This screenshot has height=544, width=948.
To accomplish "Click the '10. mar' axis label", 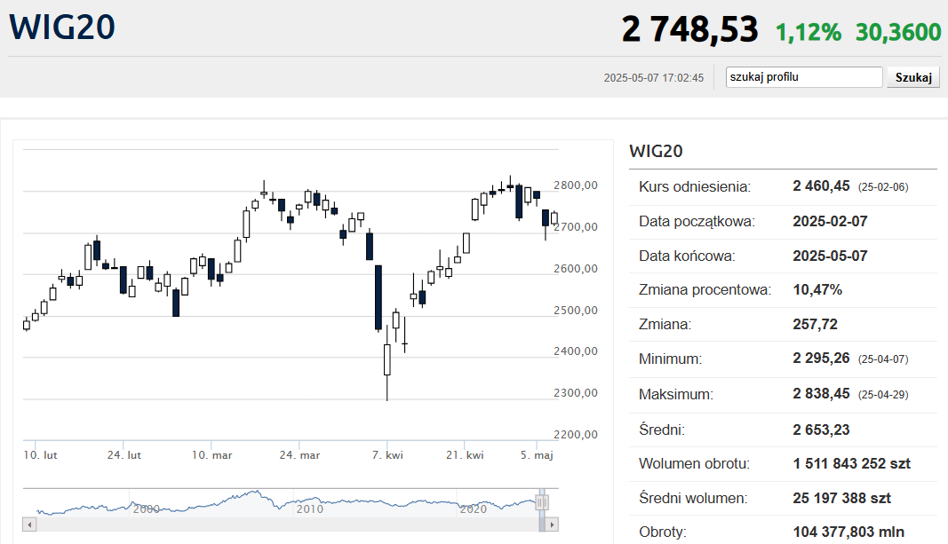I will tap(212, 455).
